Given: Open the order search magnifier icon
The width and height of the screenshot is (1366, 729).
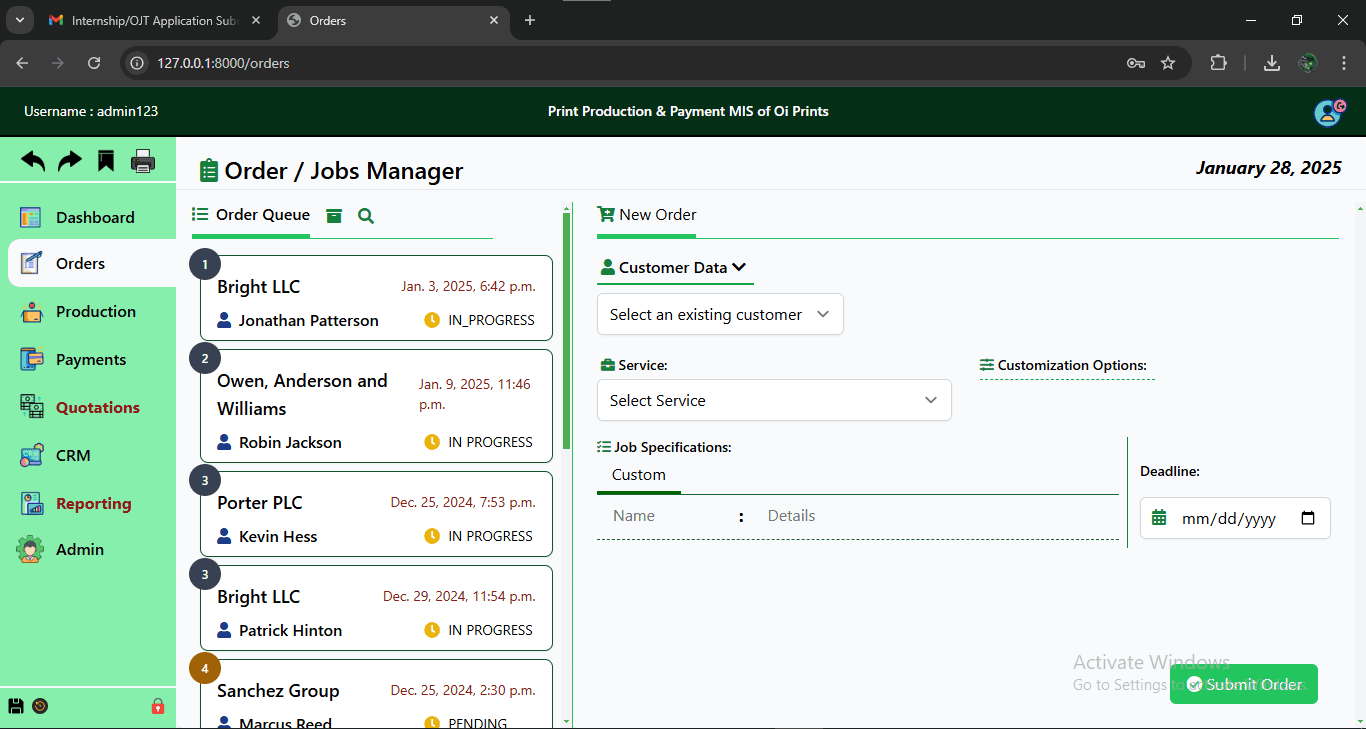Looking at the screenshot, I should pyautogui.click(x=366, y=216).
